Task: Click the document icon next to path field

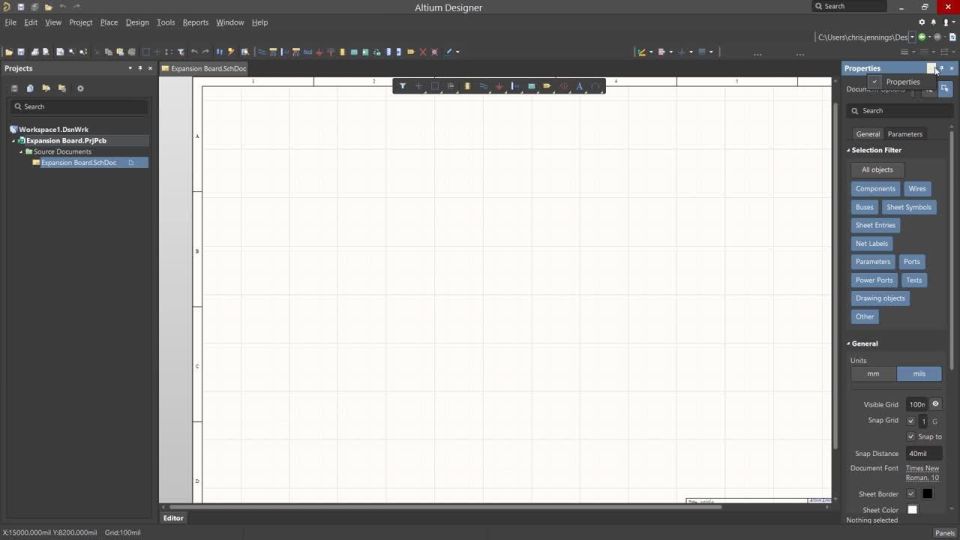Action: point(952,37)
